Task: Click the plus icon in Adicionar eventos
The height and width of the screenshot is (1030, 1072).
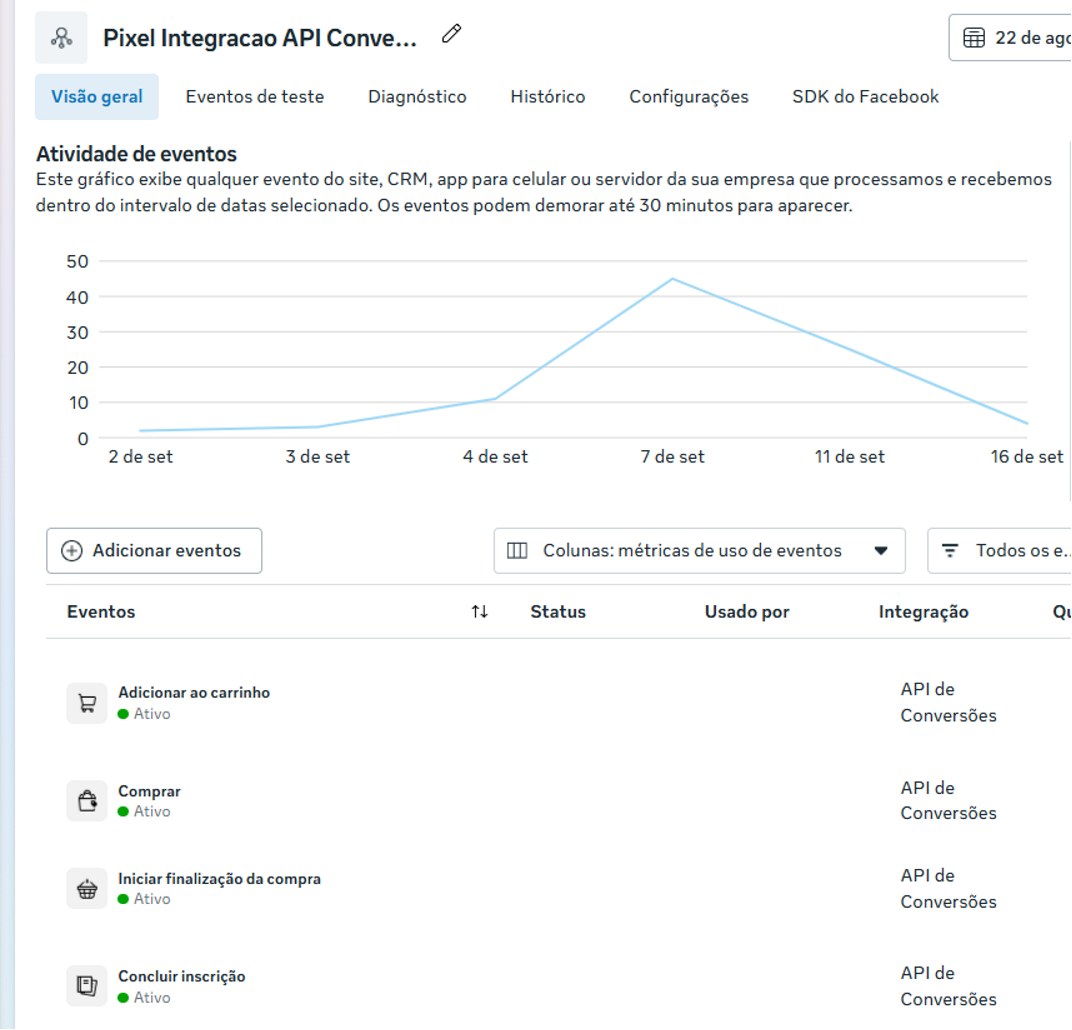Action: click(72, 550)
